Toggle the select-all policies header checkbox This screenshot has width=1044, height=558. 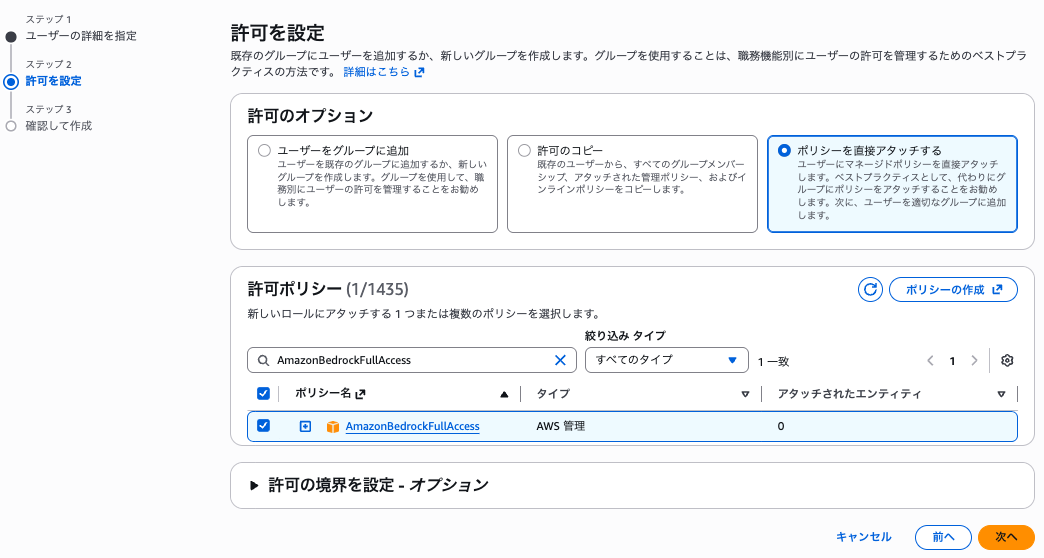click(263, 394)
